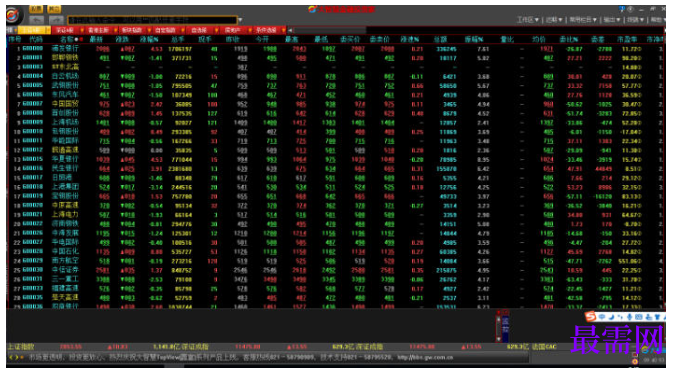The height and width of the screenshot is (371, 682).
Task: Click the 股票 button at top left
Action: click(36, 9)
